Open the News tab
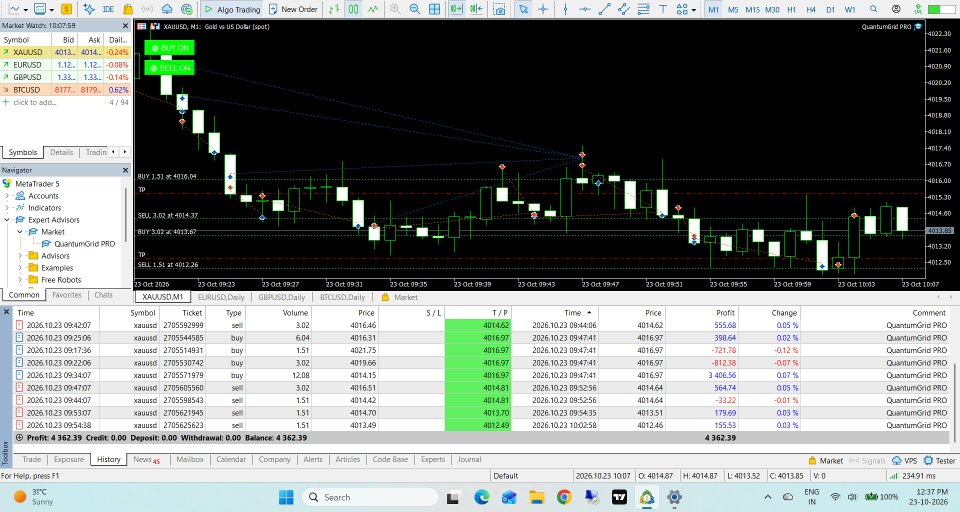This screenshot has width=960, height=512. tap(146, 459)
